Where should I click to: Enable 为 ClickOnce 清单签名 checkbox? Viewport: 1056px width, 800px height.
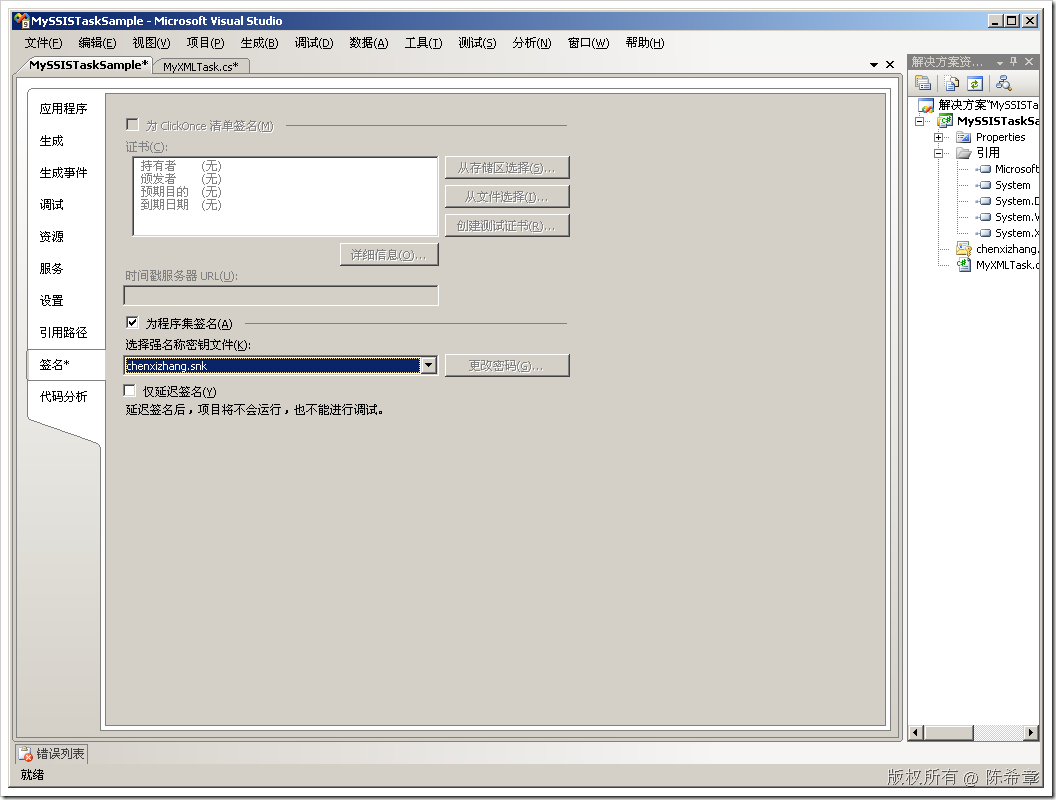tap(132, 125)
